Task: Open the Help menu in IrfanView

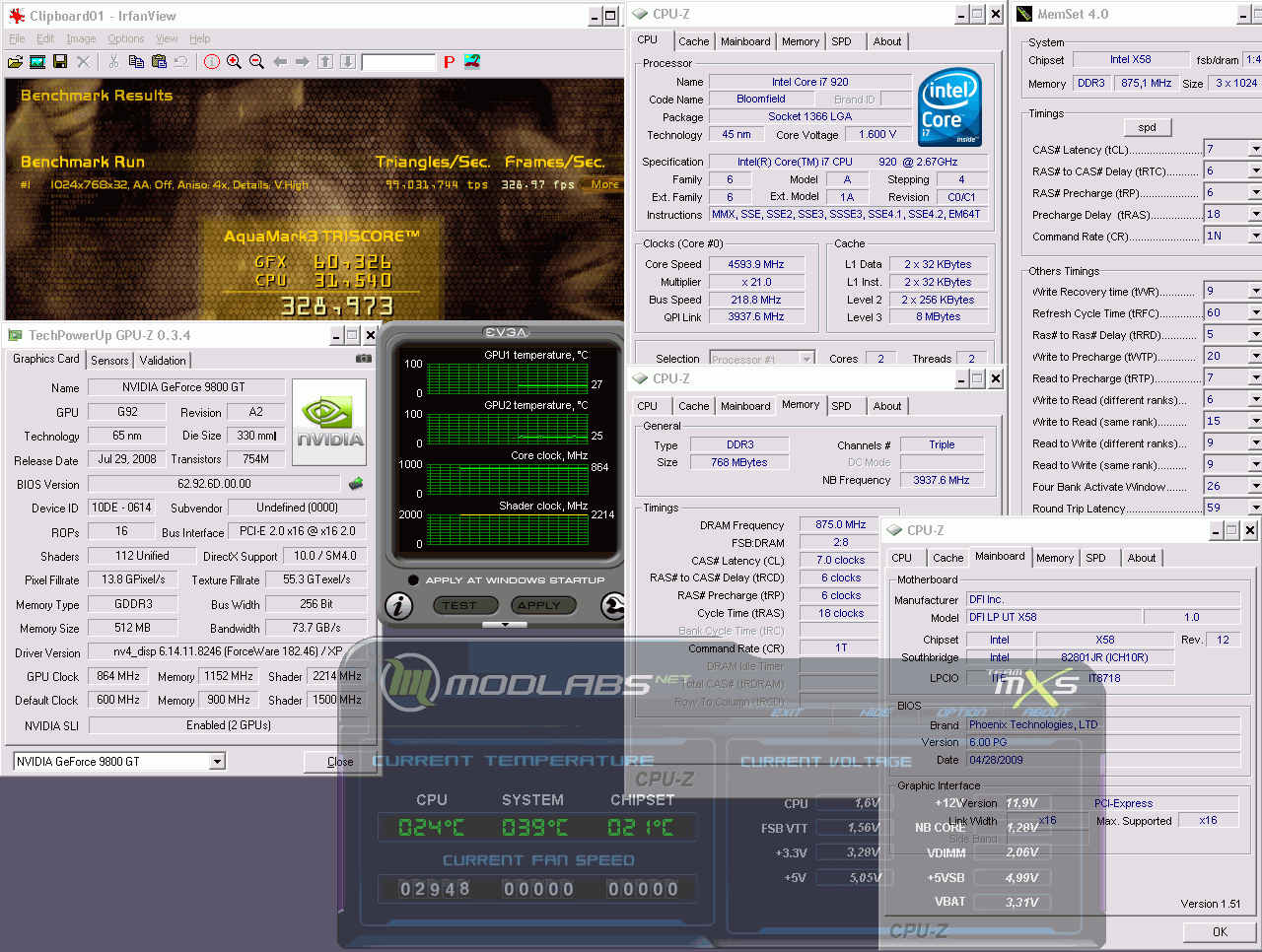Action: (x=200, y=38)
